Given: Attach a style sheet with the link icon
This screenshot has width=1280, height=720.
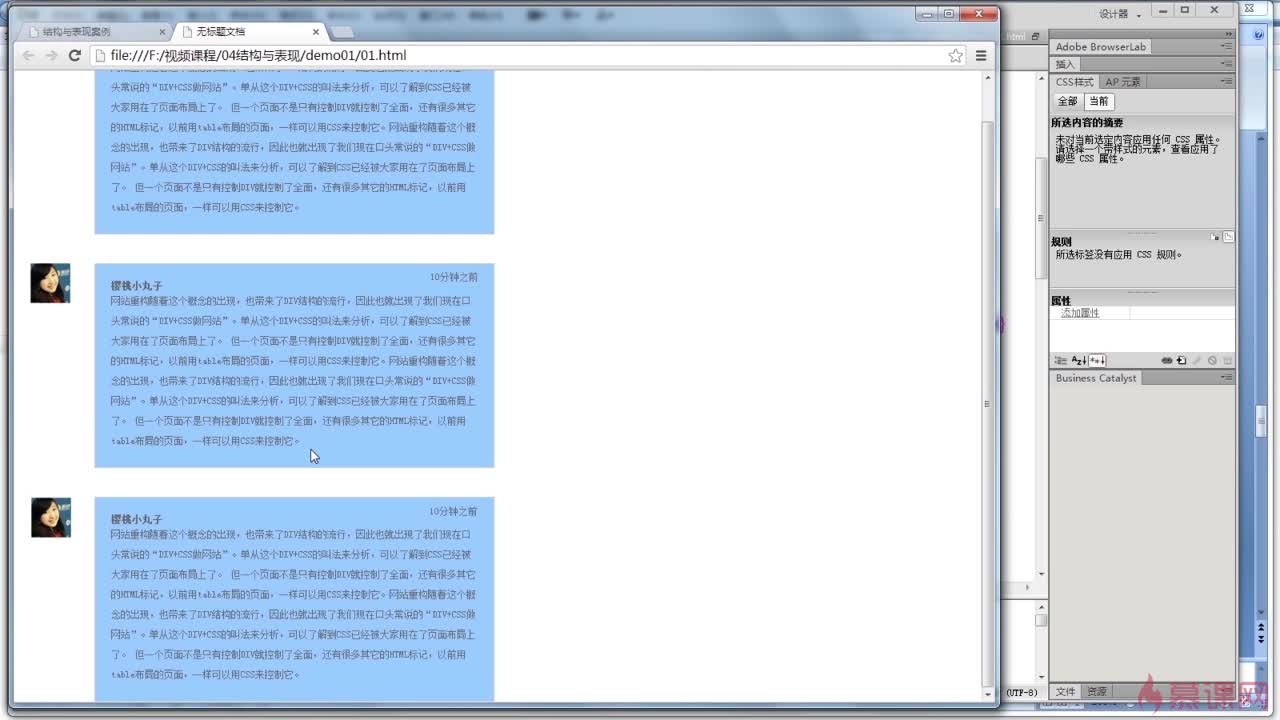Looking at the screenshot, I should (1166, 360).
